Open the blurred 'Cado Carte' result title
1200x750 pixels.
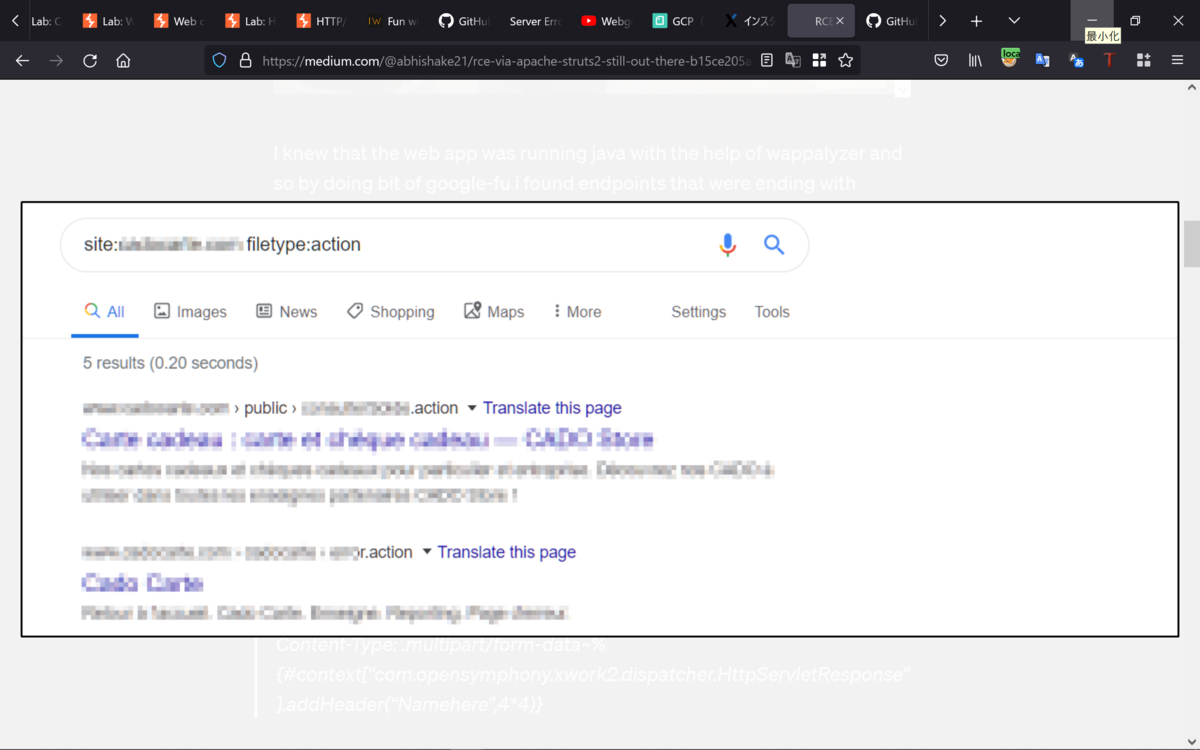tap(143, 583)
